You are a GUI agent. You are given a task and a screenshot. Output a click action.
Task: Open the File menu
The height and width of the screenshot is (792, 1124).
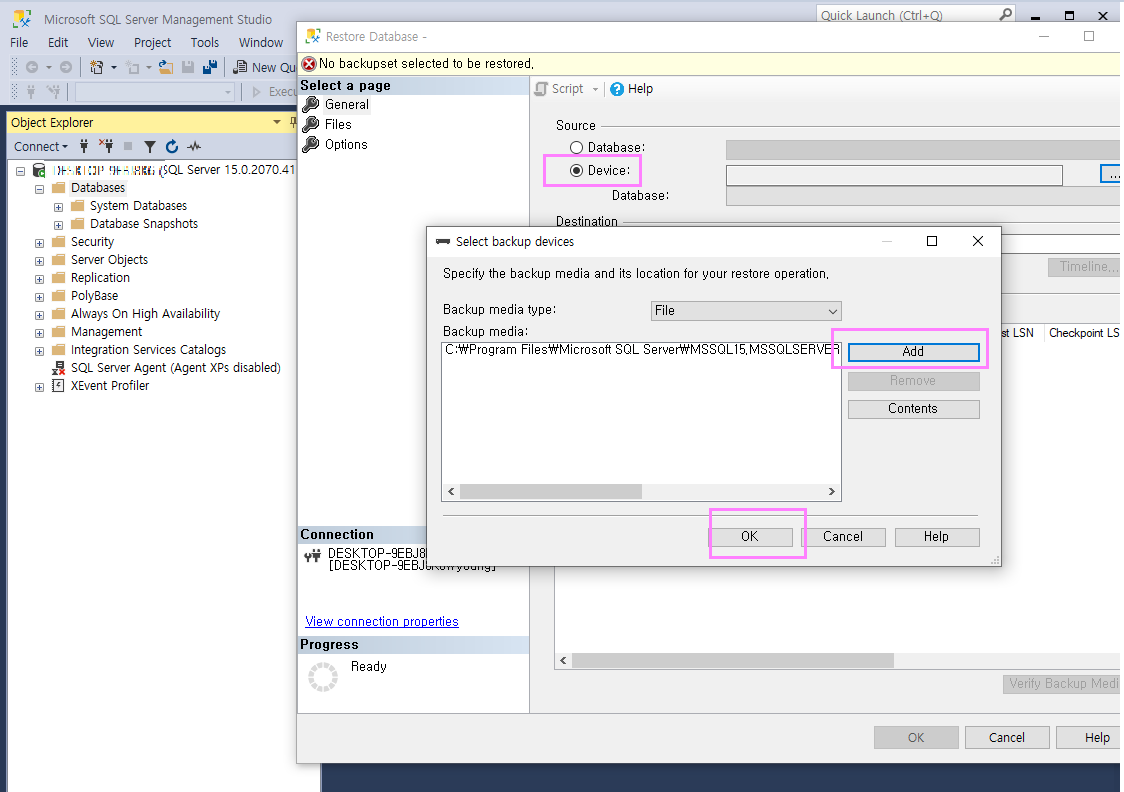(19, 42)
